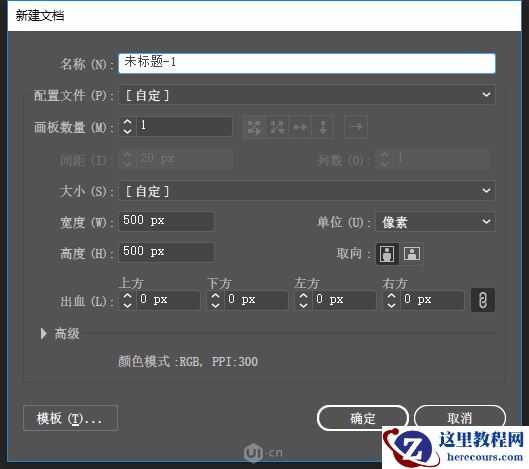Toggle the bleed link chain icon

pos(483,300)
